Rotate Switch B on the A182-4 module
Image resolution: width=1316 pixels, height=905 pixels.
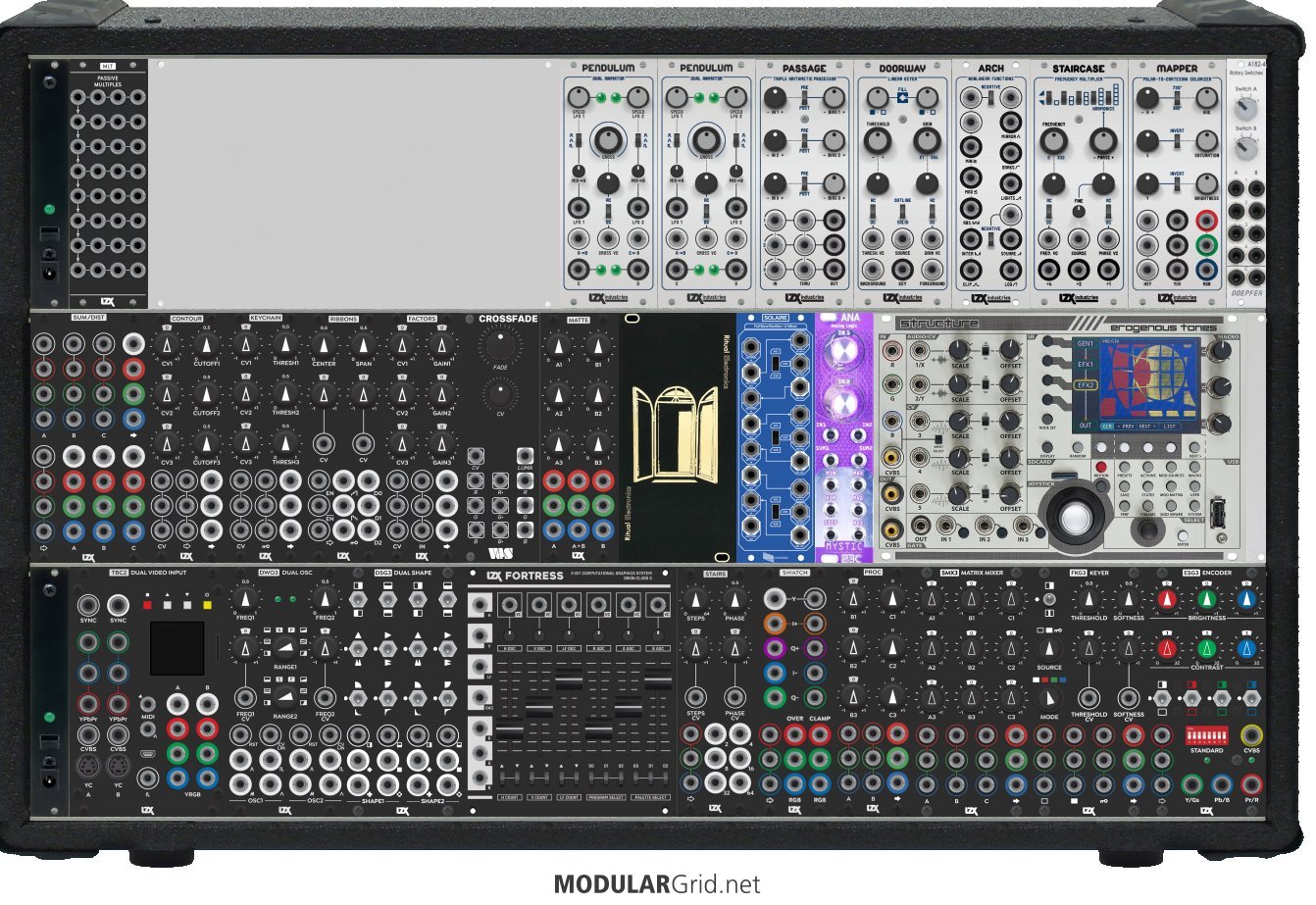[1246, 147]
